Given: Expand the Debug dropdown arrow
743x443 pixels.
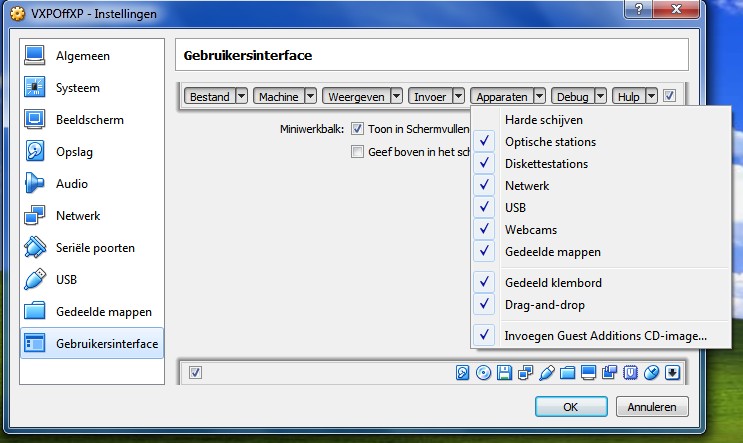Looking at the screenshot, I should pos(600,96).
